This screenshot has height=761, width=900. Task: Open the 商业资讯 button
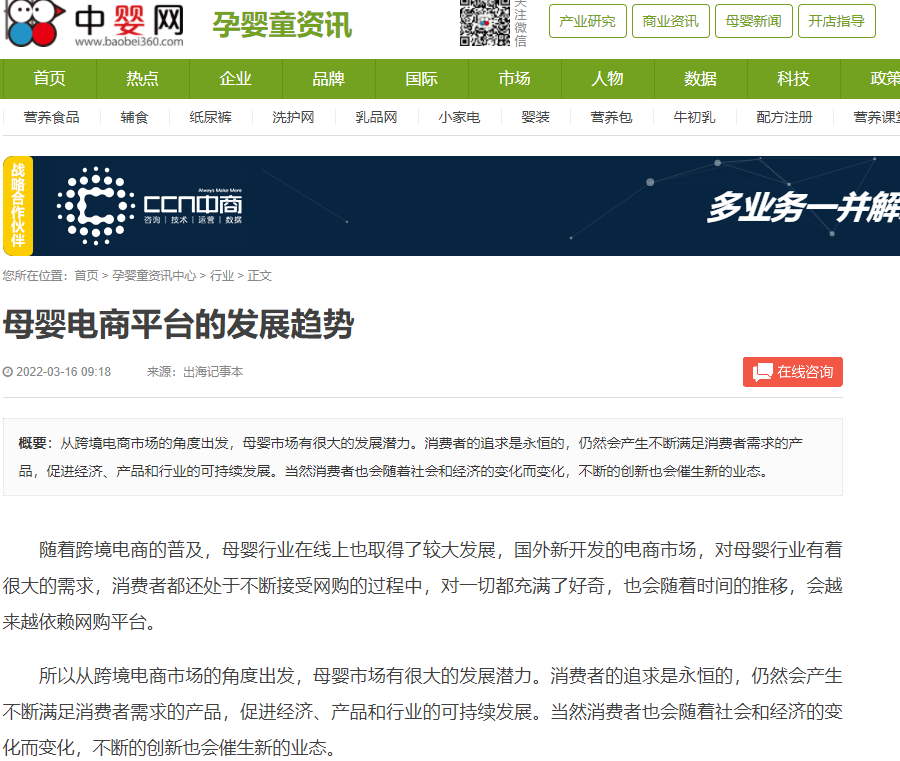pyautogui.click(x=671, y=21)
